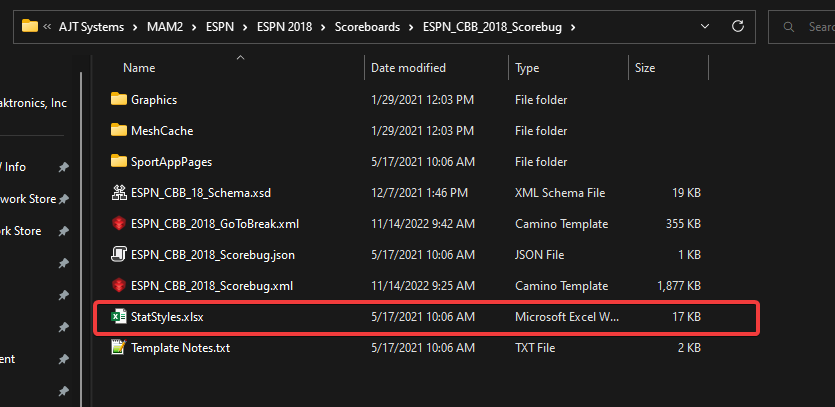This screenshot has width=835, height=407.
Task: Open the Graphics folder icon
Action: tap(119, 100)
